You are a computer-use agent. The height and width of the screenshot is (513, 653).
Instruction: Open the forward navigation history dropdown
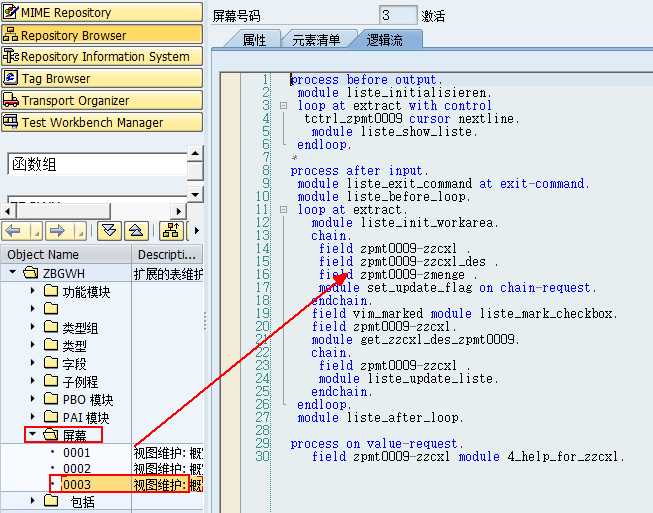pos(80,231)
